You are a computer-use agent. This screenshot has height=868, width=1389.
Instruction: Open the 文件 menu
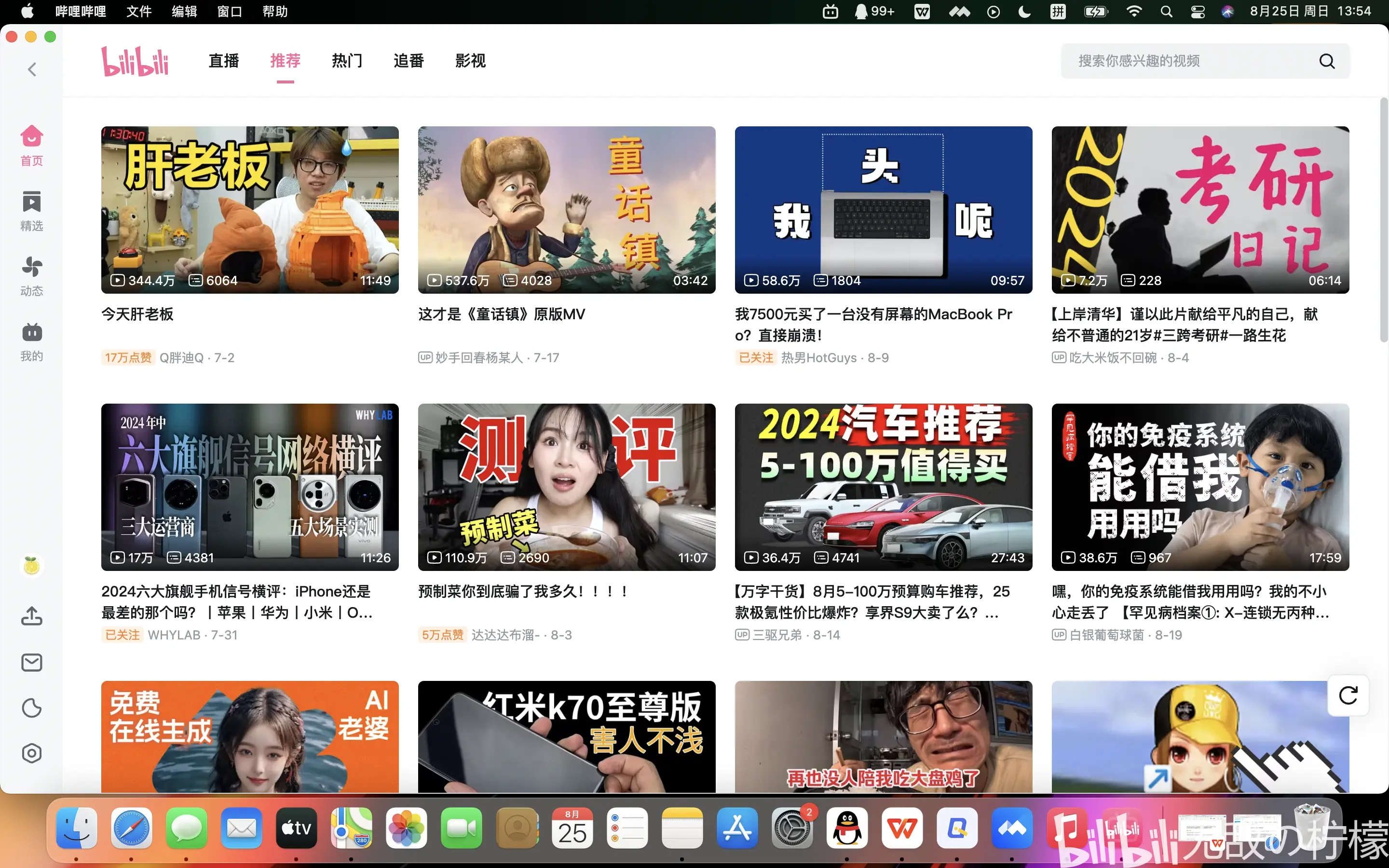139,12
